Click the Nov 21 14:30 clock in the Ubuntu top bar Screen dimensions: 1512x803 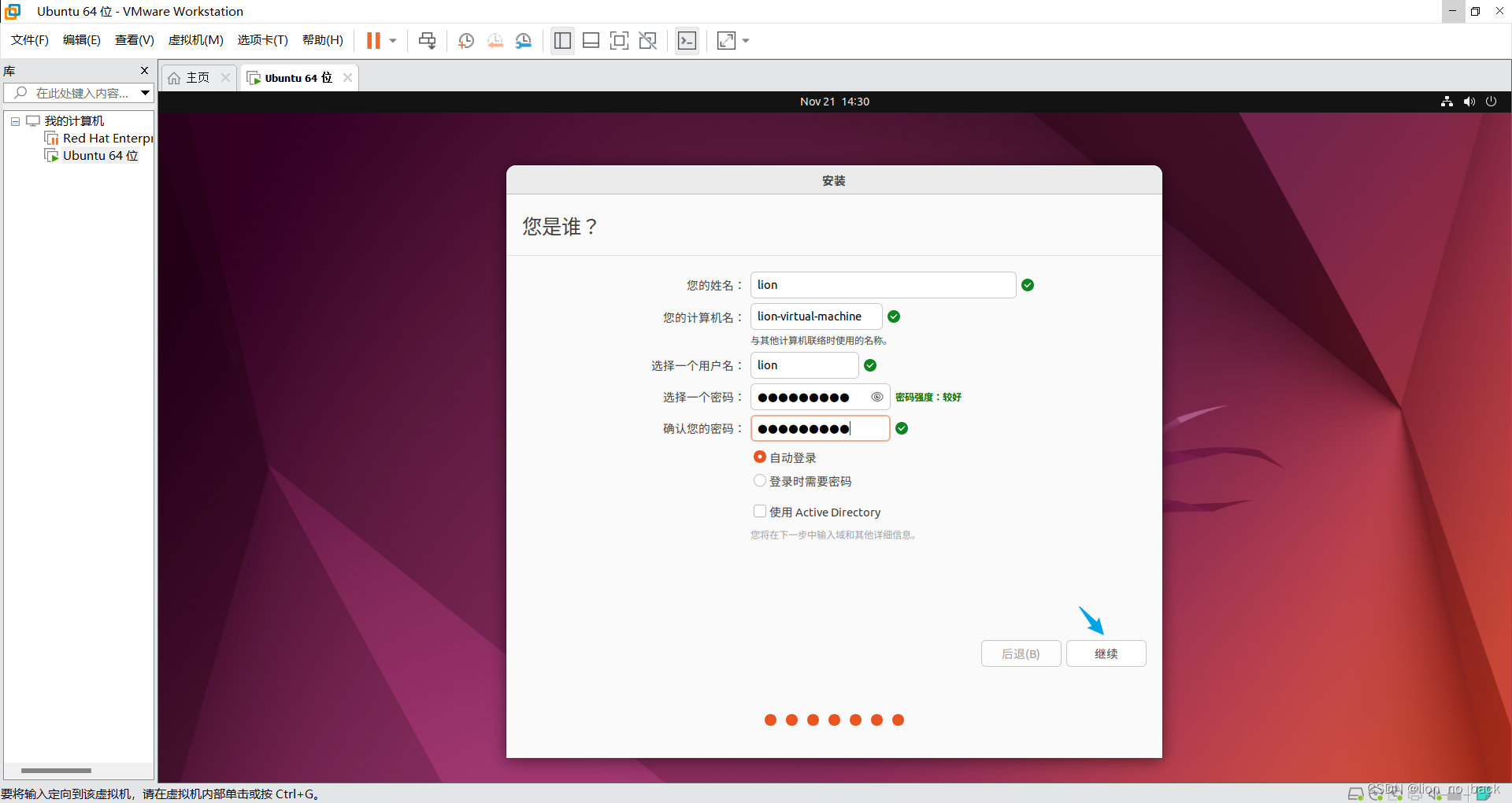pos(835,102)
